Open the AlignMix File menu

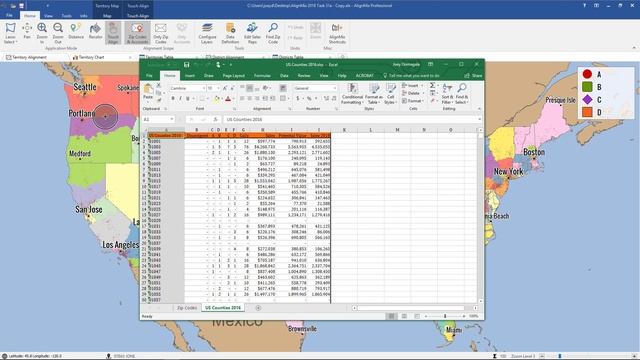[x=9, y=16]
